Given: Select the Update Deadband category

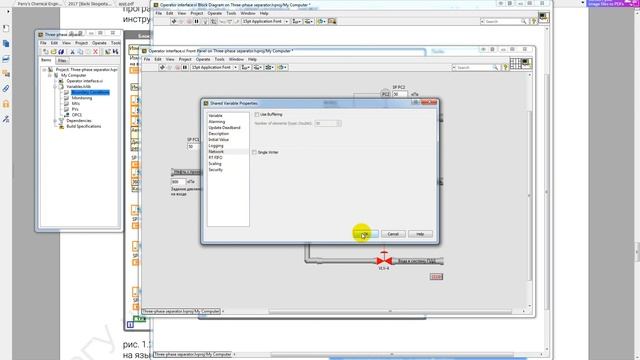Looking at the screenshot, I should (x=224, y=128).
